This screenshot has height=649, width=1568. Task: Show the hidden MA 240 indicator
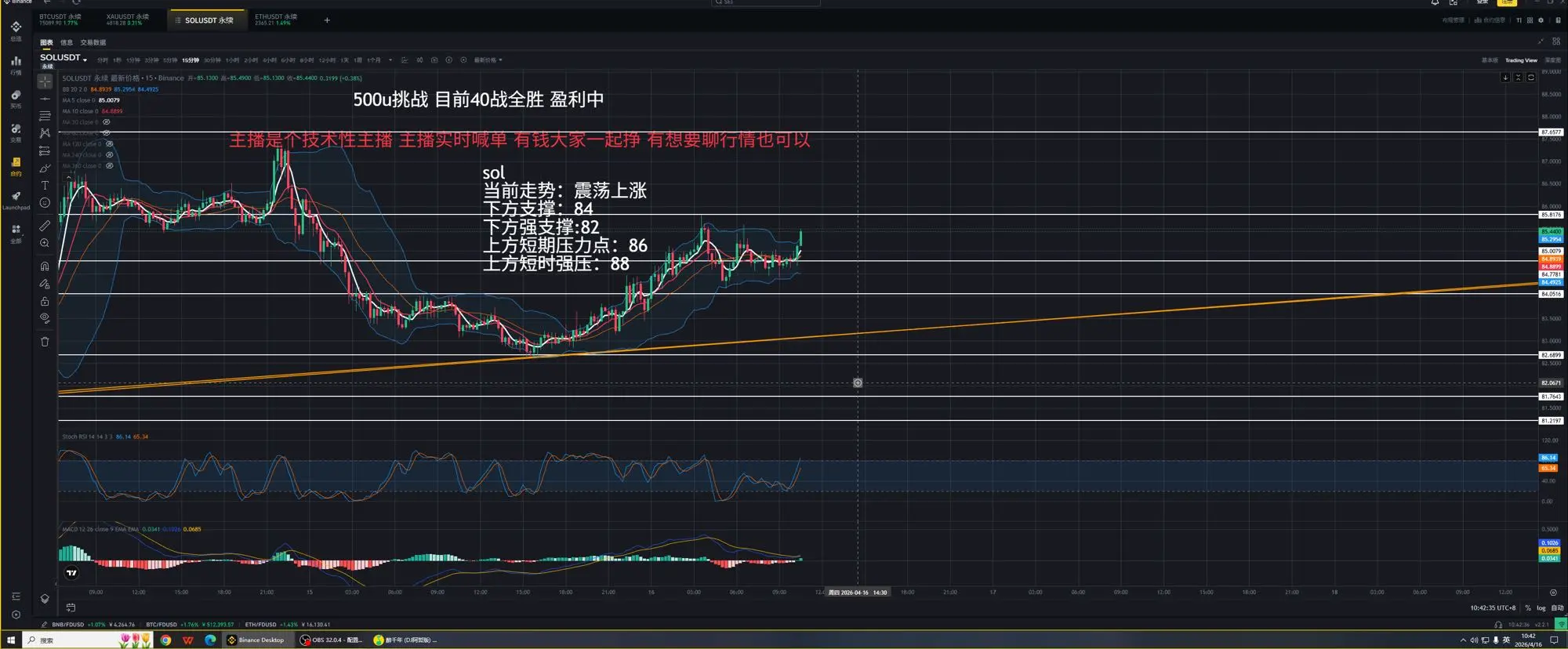click(110, 155)
